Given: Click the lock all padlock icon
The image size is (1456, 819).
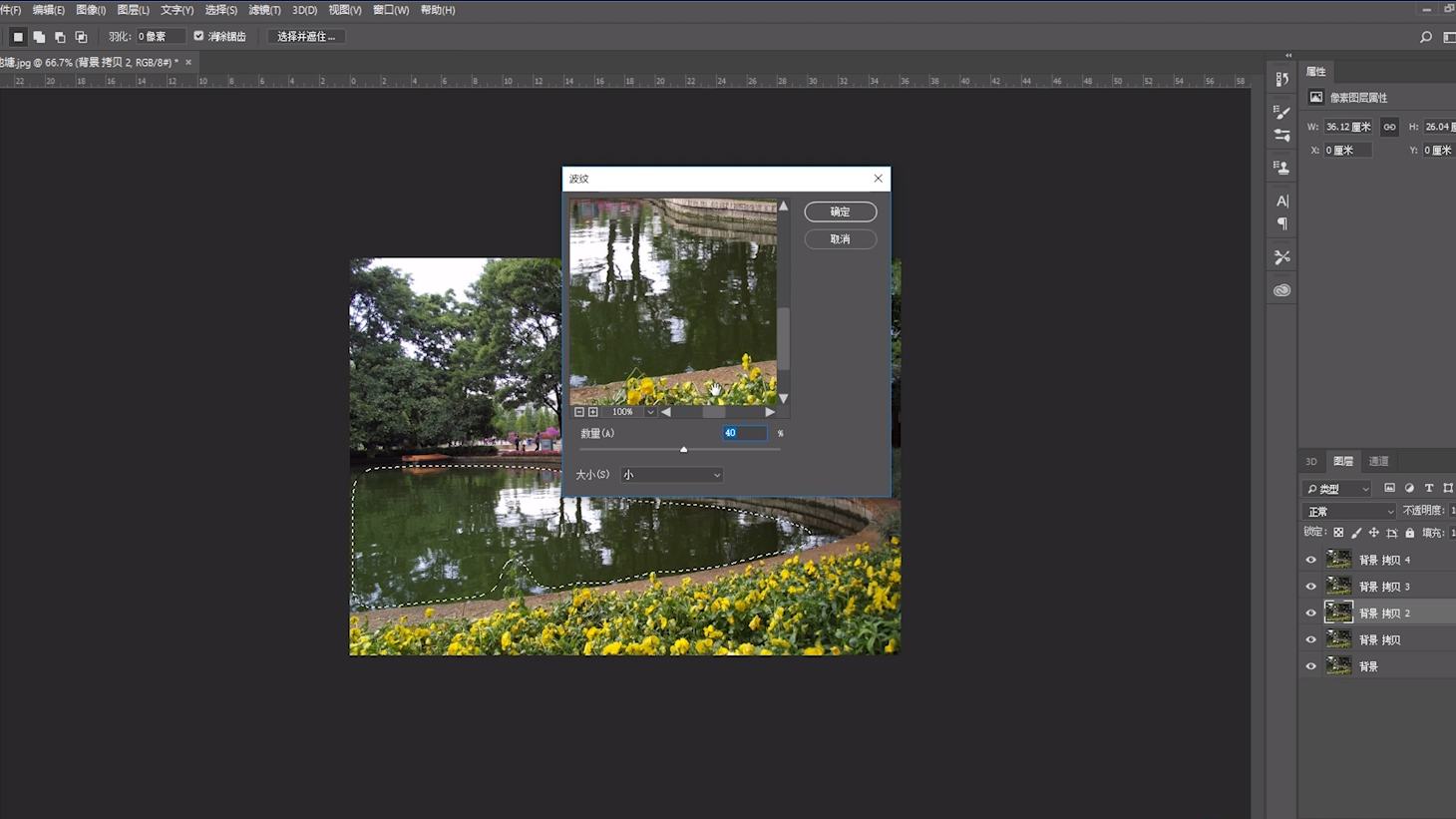Looking at the screenshot, I should point(1410,533).
